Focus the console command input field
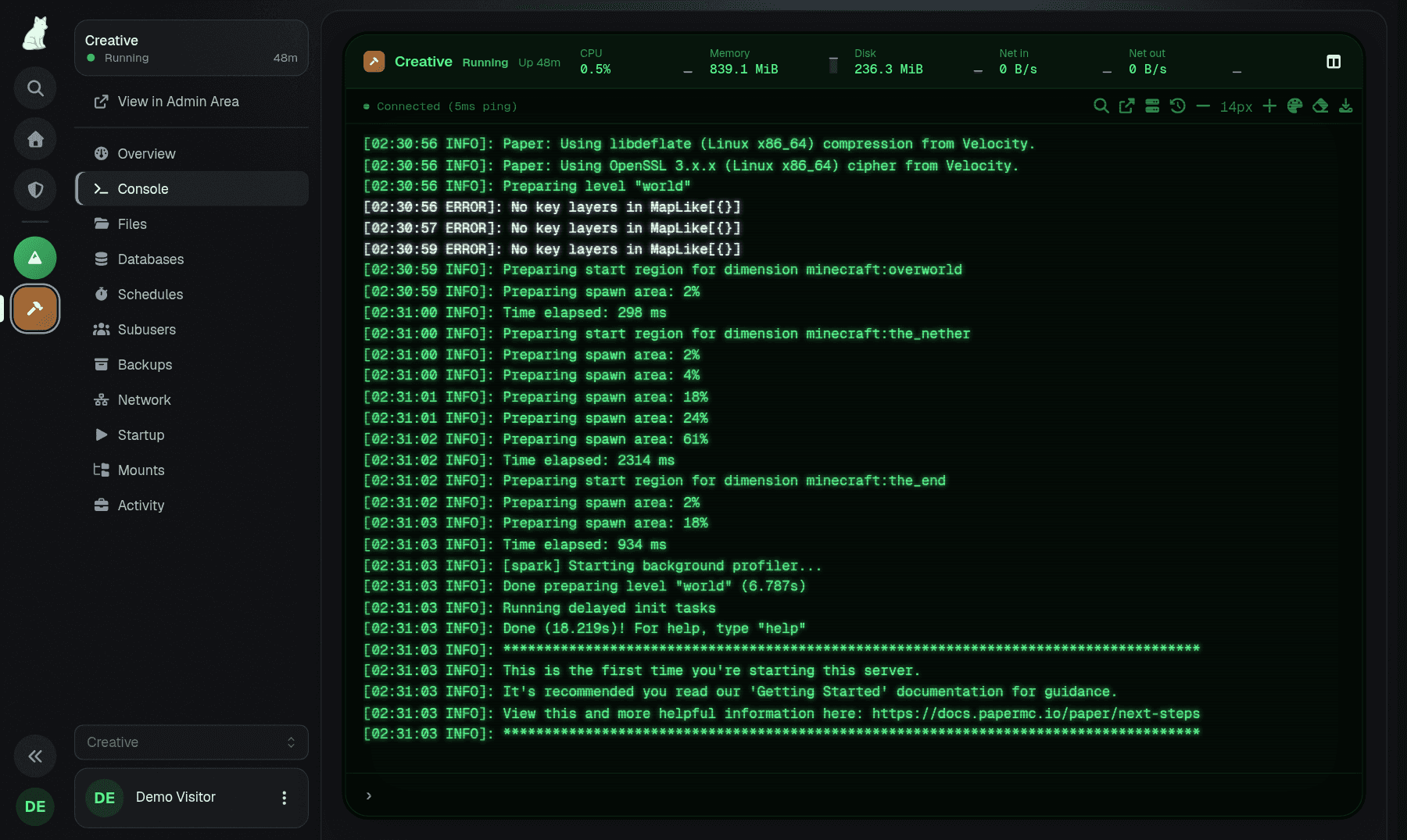Image resolution: width=1407 pixels, height=840 pixels. pos(854,795)
